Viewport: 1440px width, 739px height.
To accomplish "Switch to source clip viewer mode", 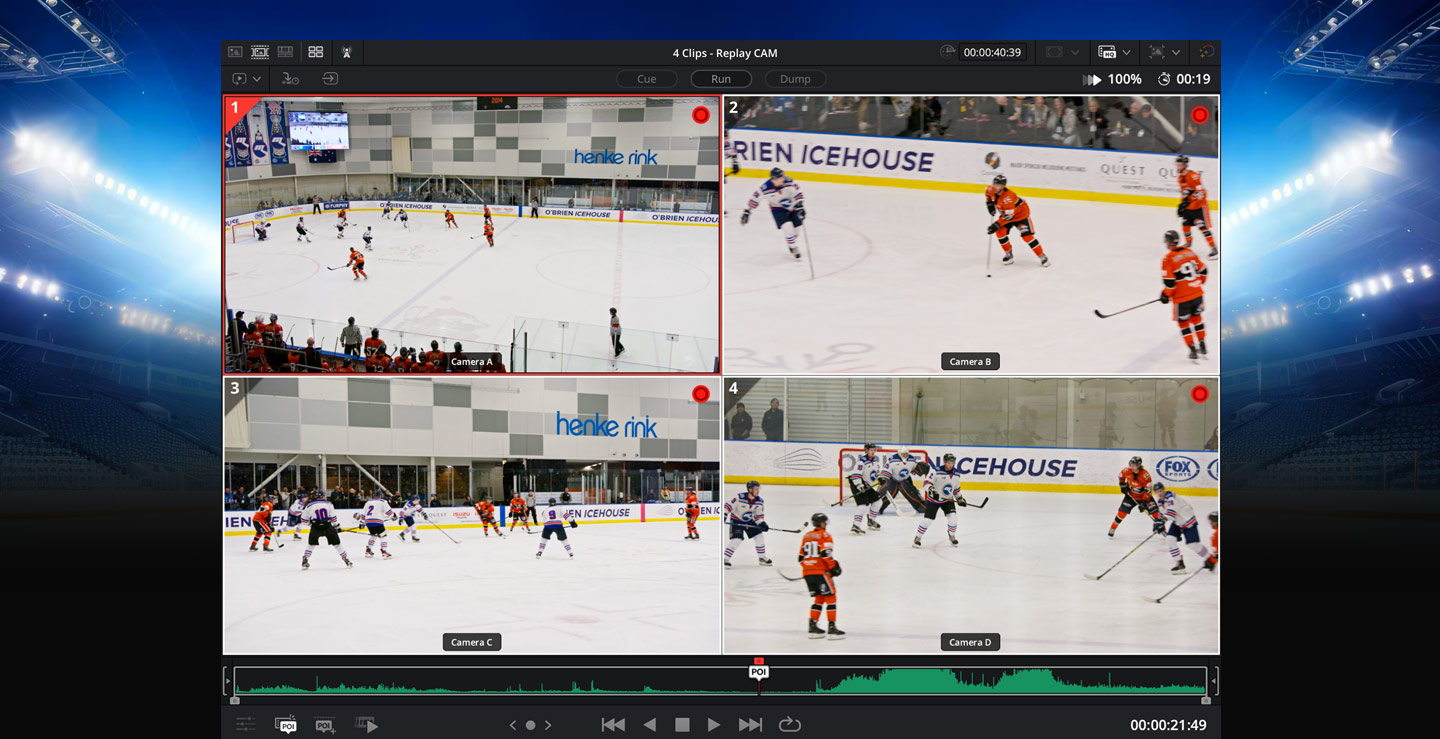I will coord(235,52).
